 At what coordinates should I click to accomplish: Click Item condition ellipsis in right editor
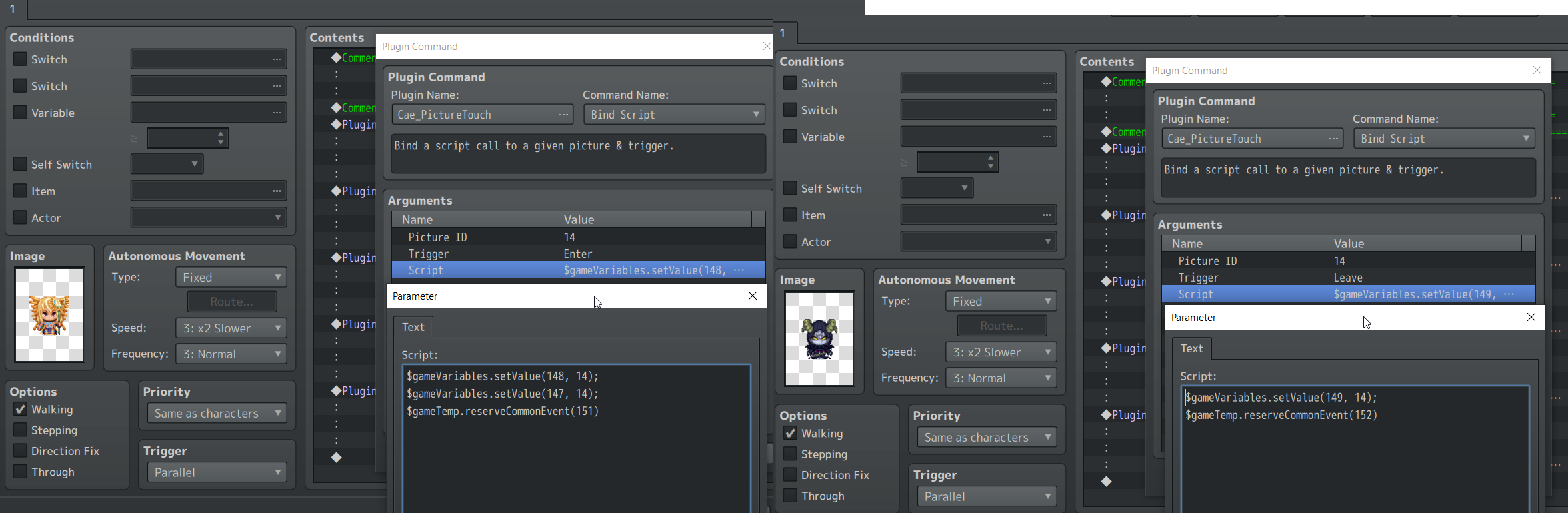1047,215
